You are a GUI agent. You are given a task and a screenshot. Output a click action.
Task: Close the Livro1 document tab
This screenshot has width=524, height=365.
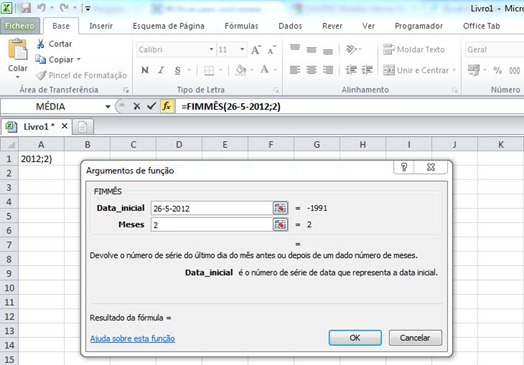pos(64,126)
